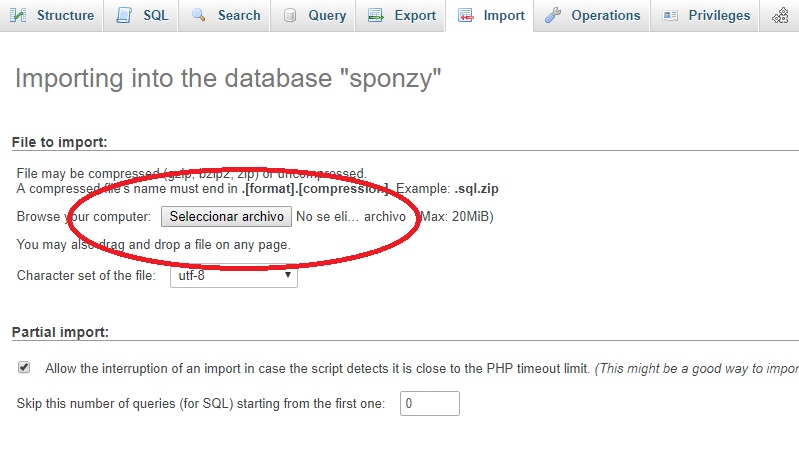This screenshot has width=799, height=452.
Task: Go to the Export tab
Action: pos(415,16)
